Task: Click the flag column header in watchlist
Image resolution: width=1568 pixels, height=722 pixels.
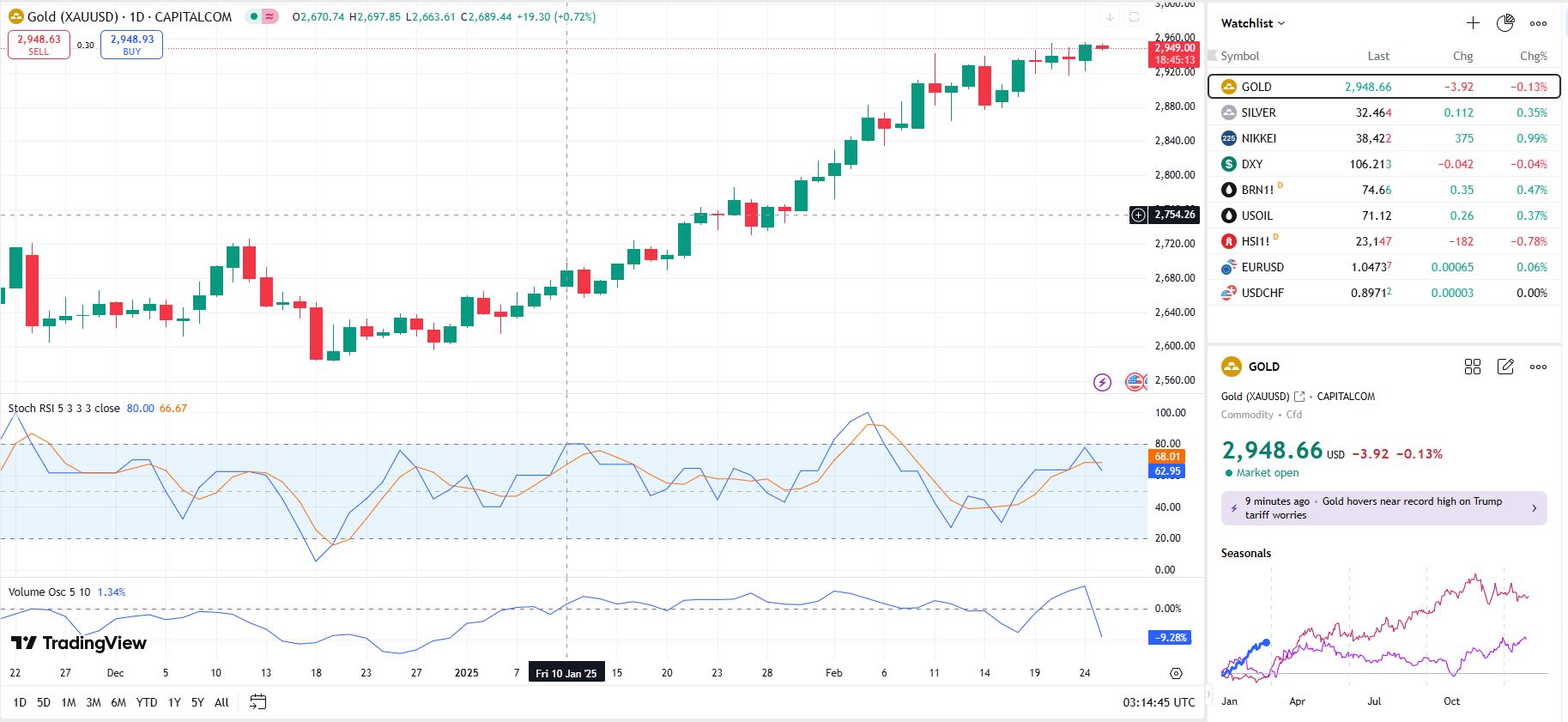Action: [1213, 56]
